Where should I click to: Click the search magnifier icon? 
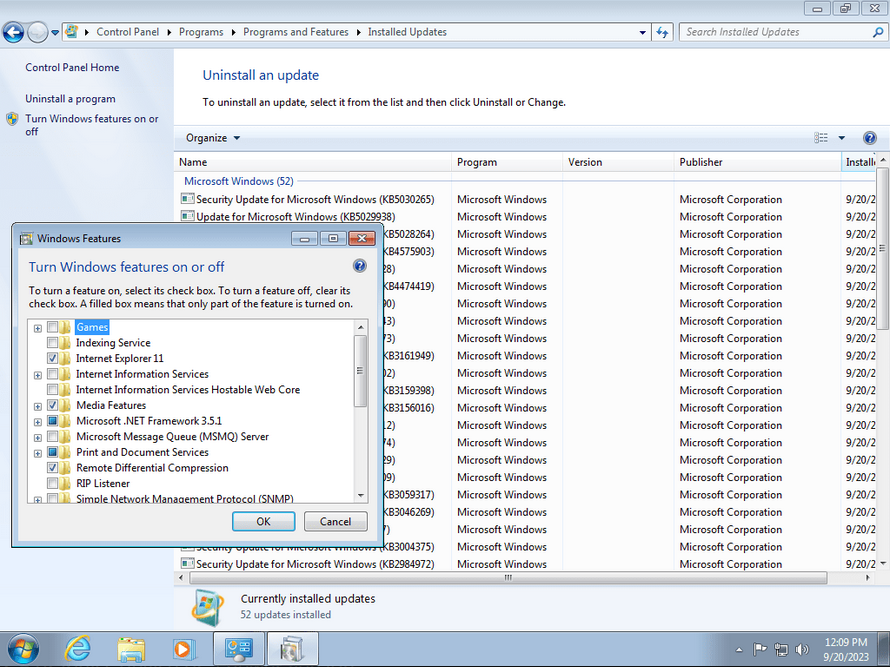878,32
